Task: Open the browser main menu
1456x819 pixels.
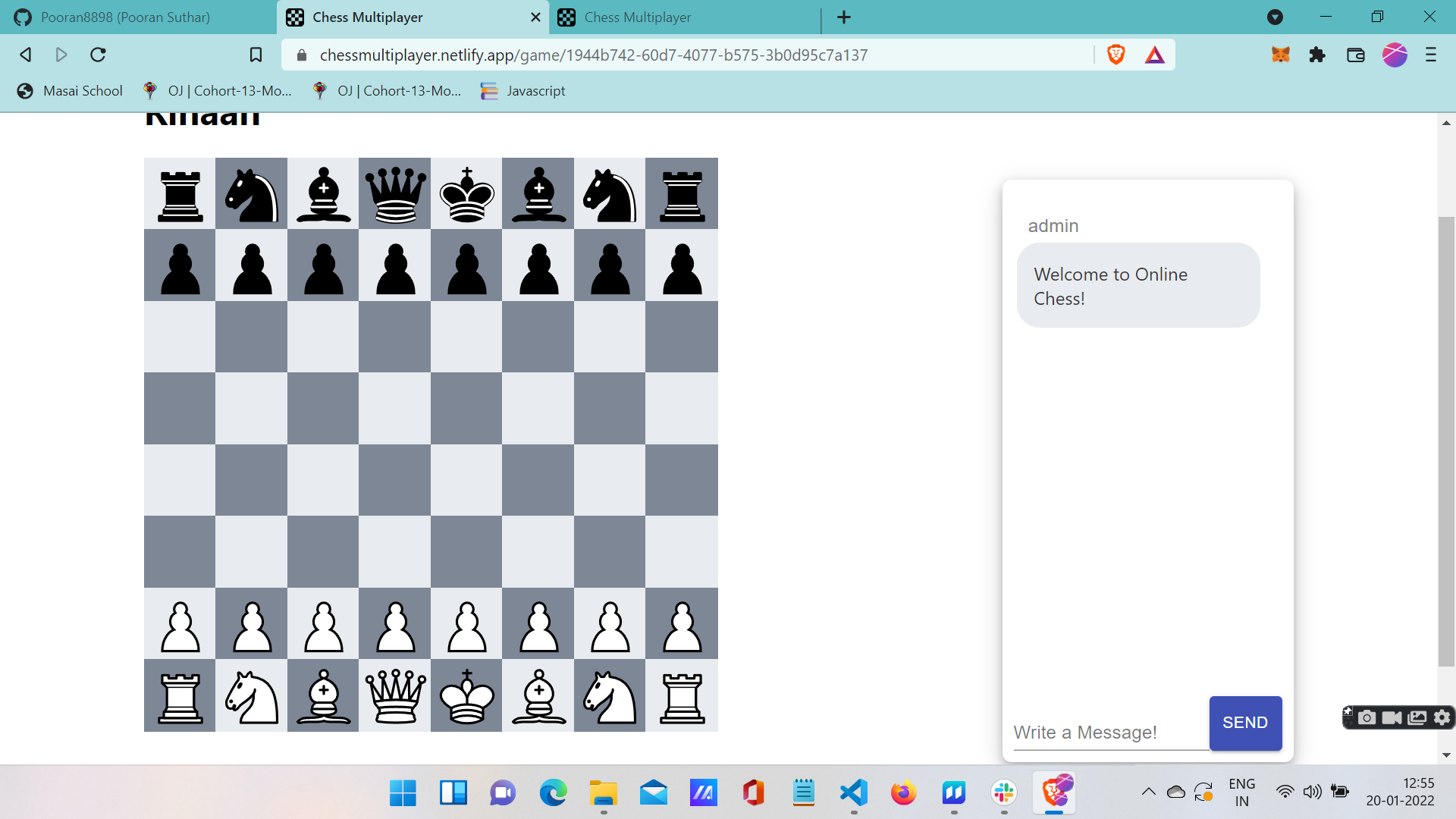Action: pos(1431,55)
